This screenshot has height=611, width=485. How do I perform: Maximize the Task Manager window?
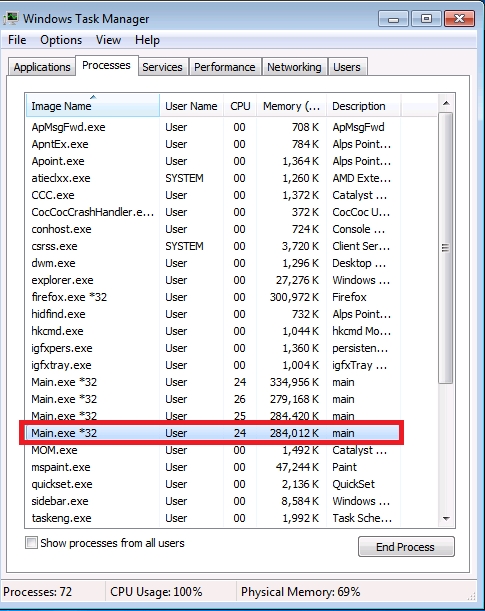pos(426,18)
